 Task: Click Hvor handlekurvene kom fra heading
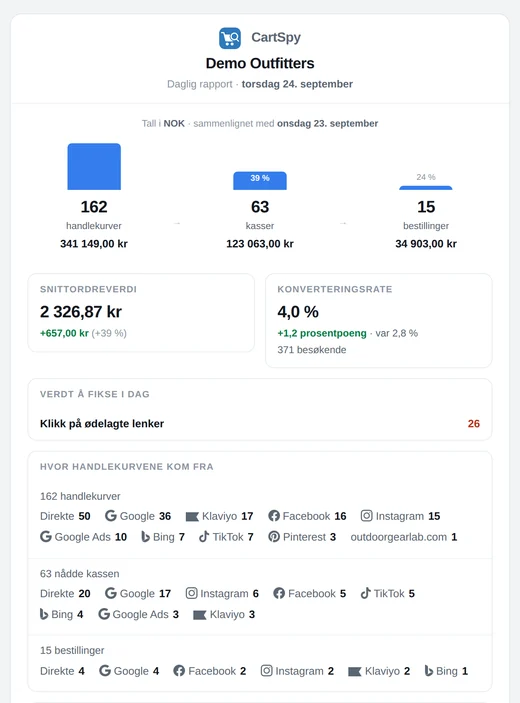pos(126,467)
